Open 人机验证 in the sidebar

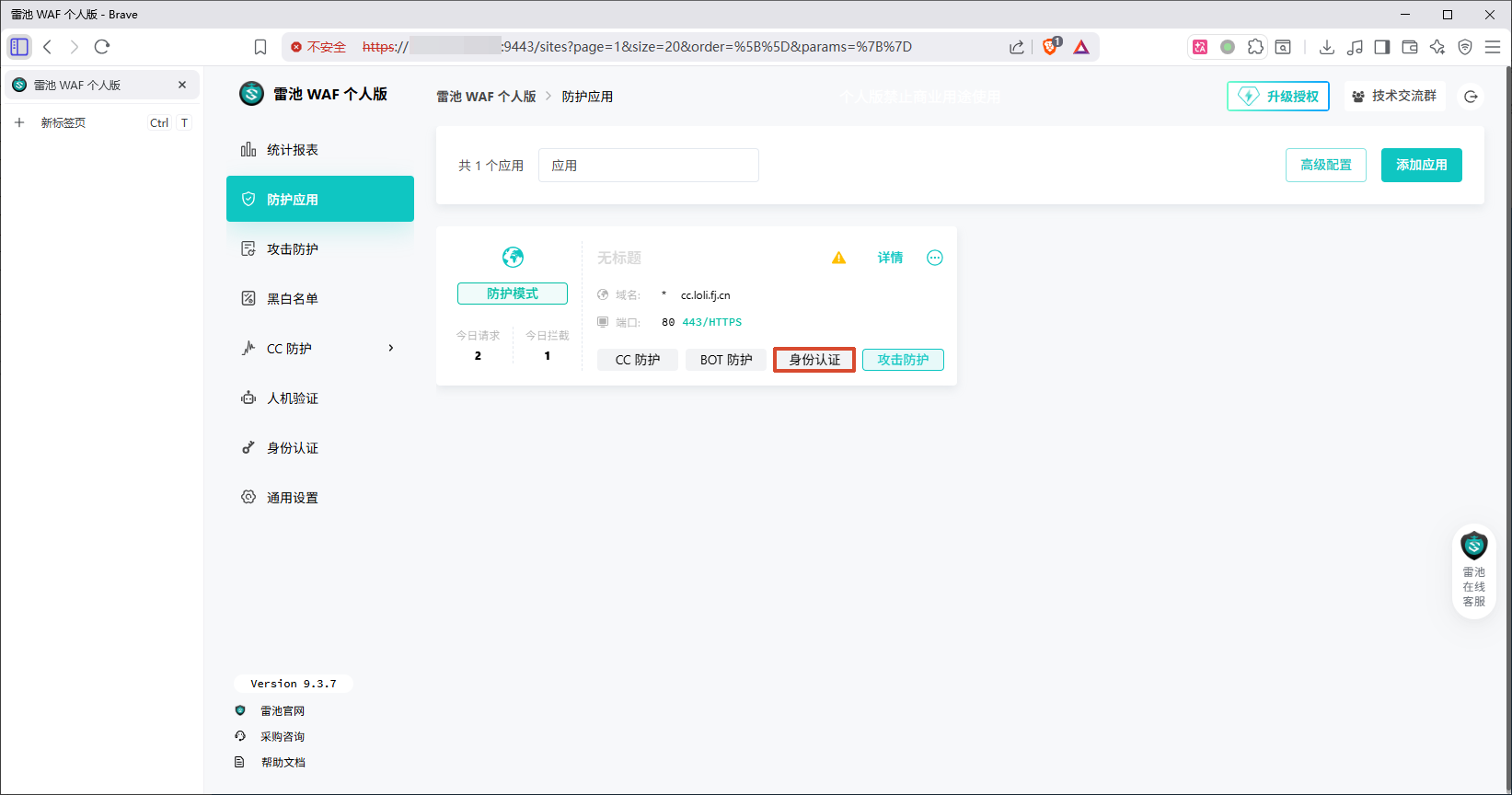pyautogui.click(x=320, y=398)
